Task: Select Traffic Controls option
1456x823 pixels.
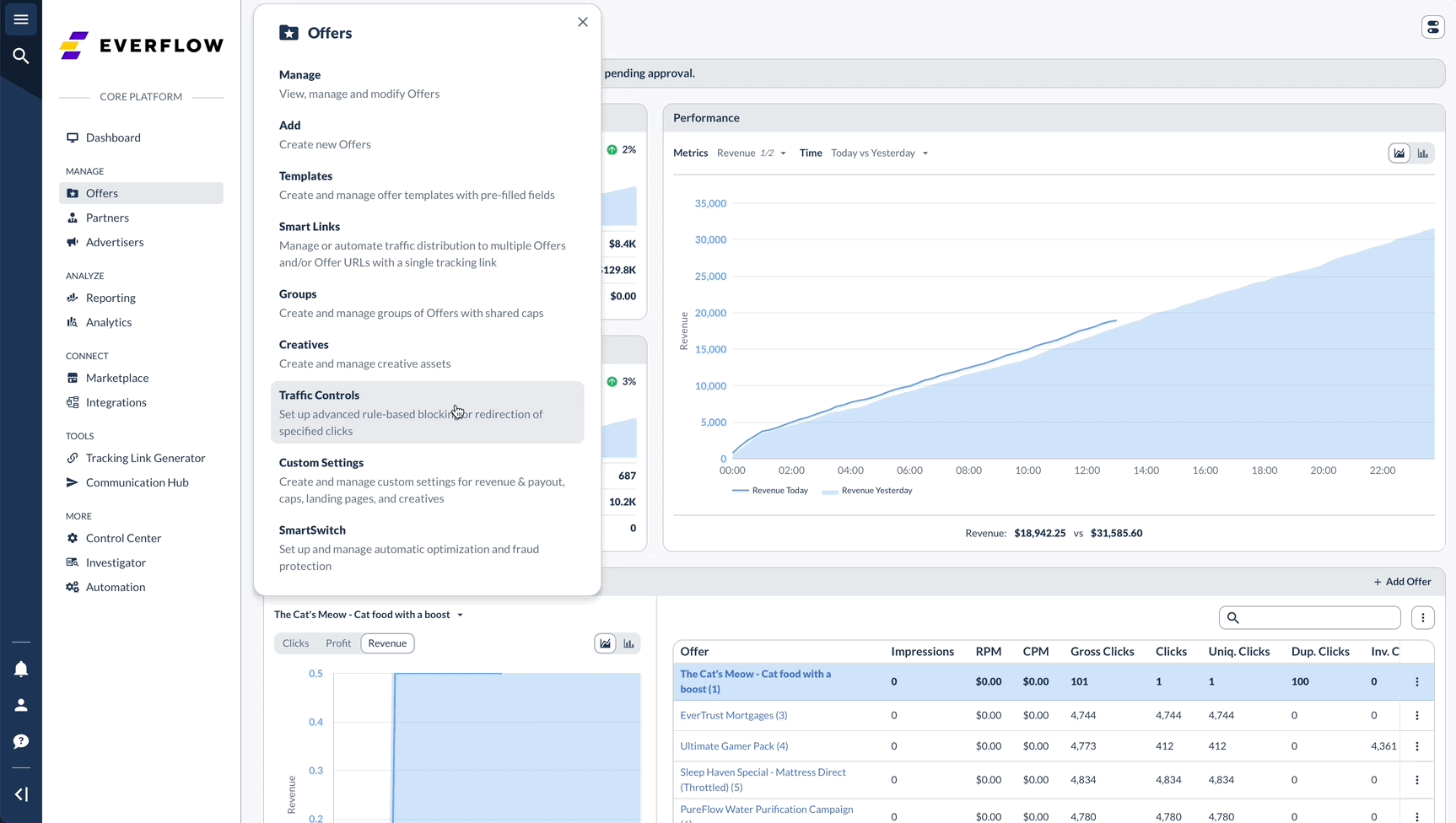Action: point(427,412)
